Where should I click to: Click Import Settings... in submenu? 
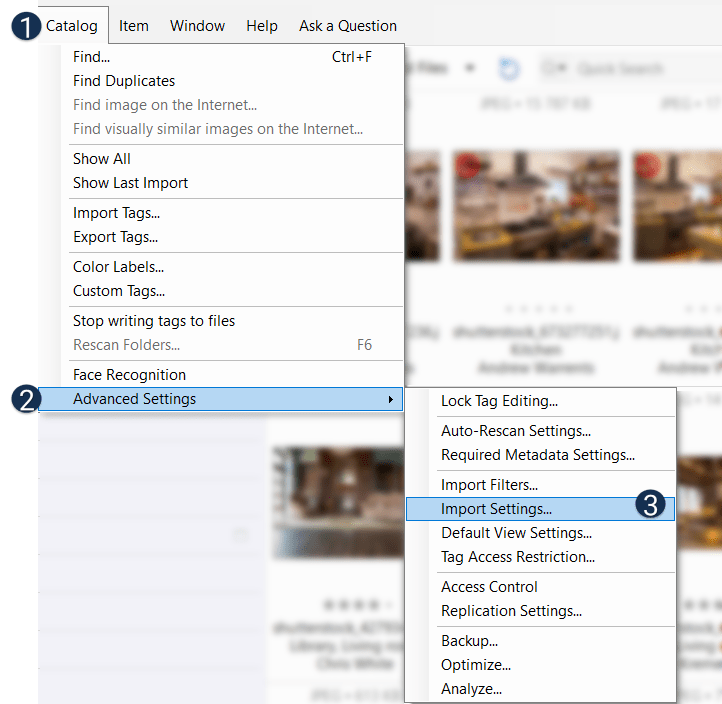tap(496, 509)
